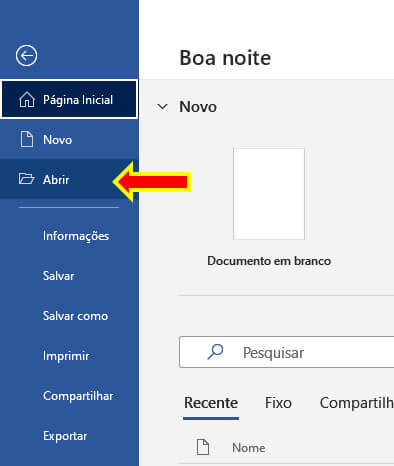Select Novo in the left sidebar

(69, 139)
